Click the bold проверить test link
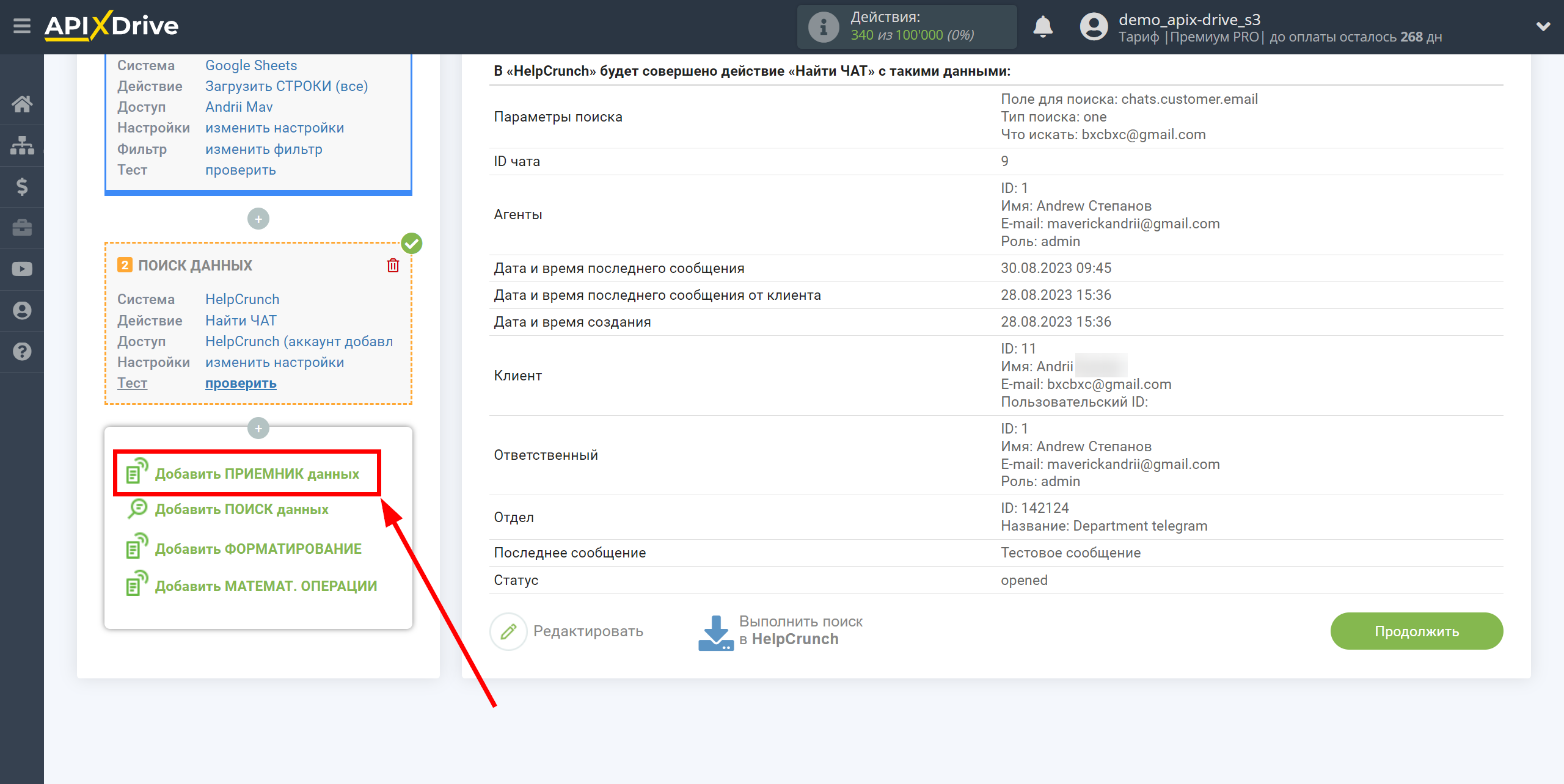This screenshot has height=784, width=1564. 241,383
